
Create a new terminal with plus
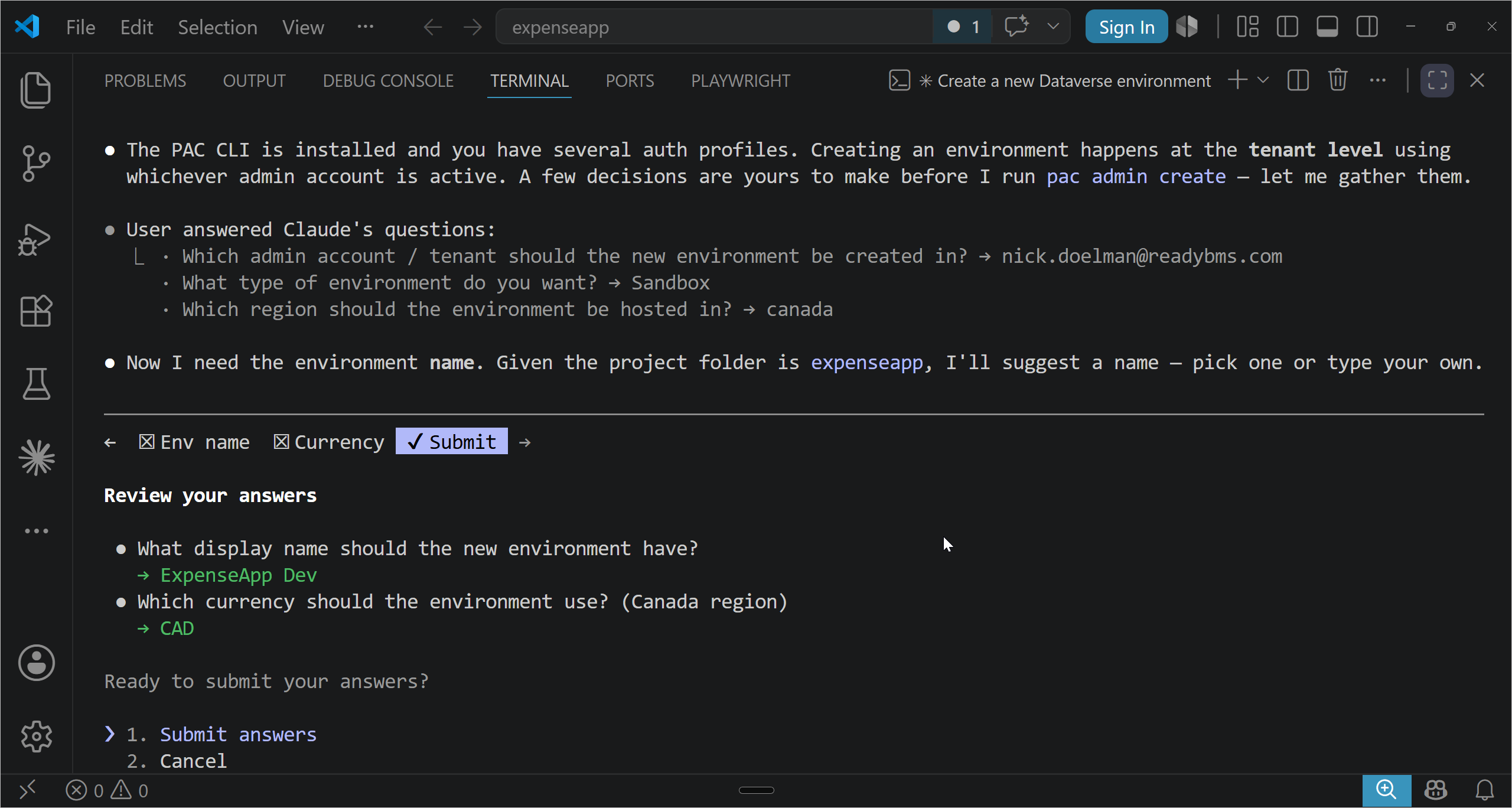click(x=1237, y=80)
